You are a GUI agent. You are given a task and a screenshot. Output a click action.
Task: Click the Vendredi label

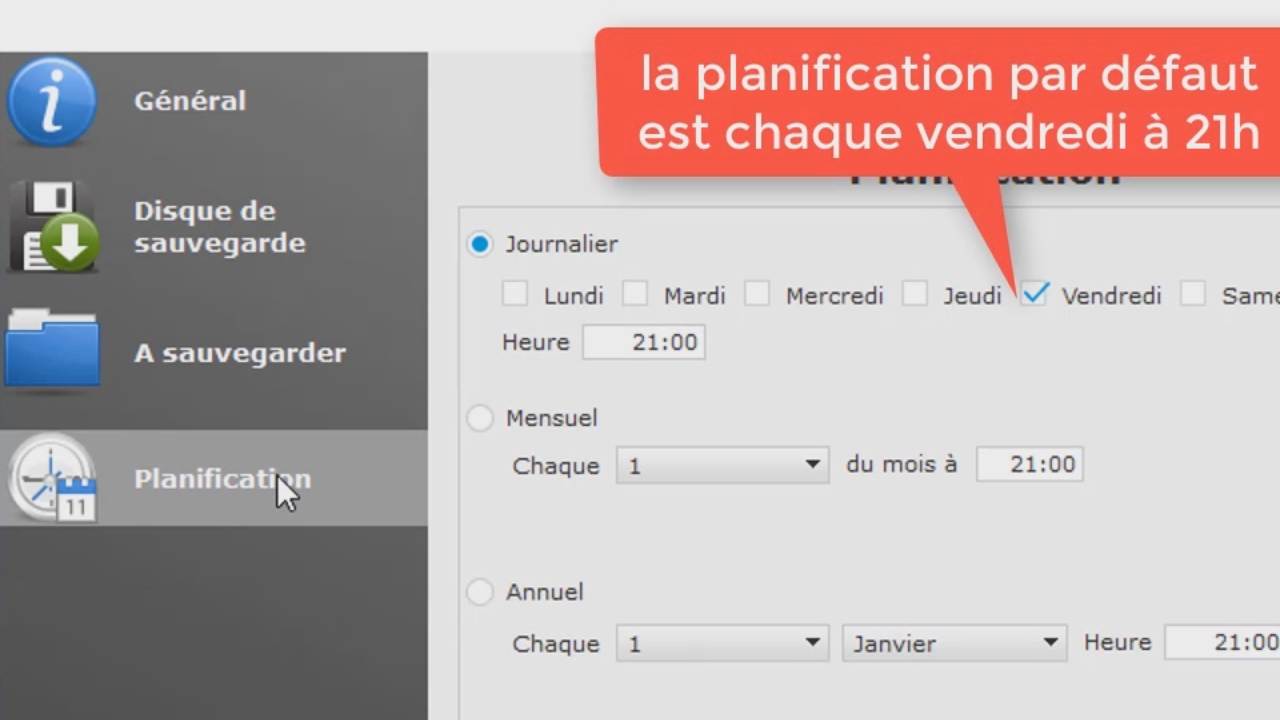(x=1112, y=296)
